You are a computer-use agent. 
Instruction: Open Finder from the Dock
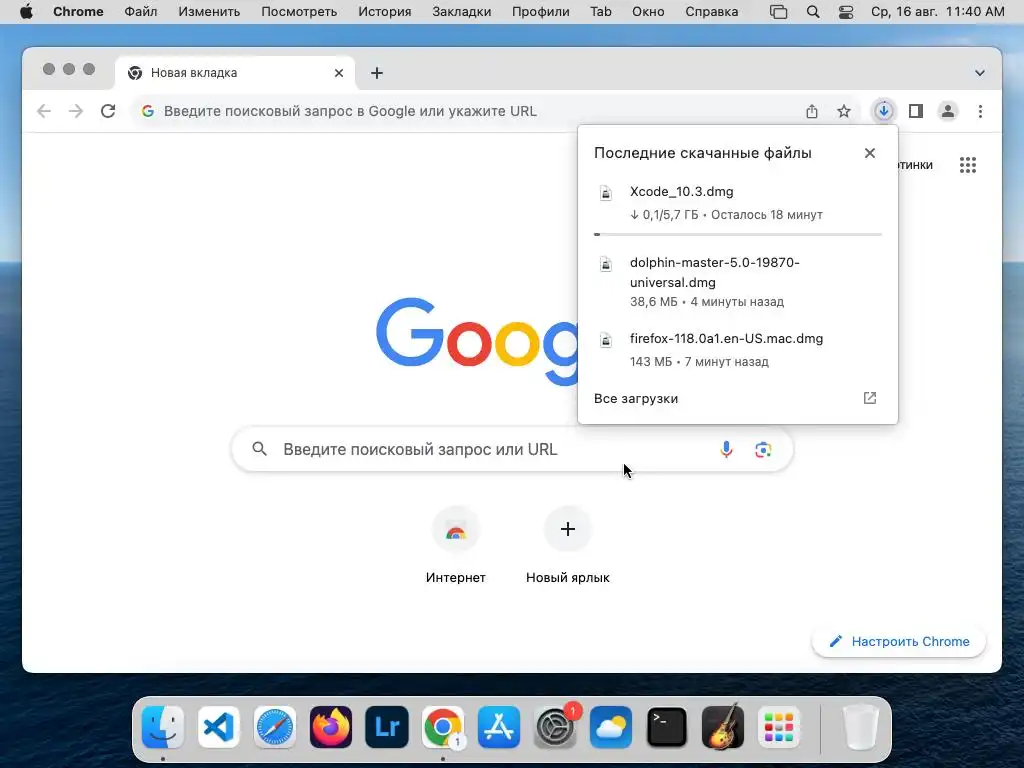coord(163,727)
